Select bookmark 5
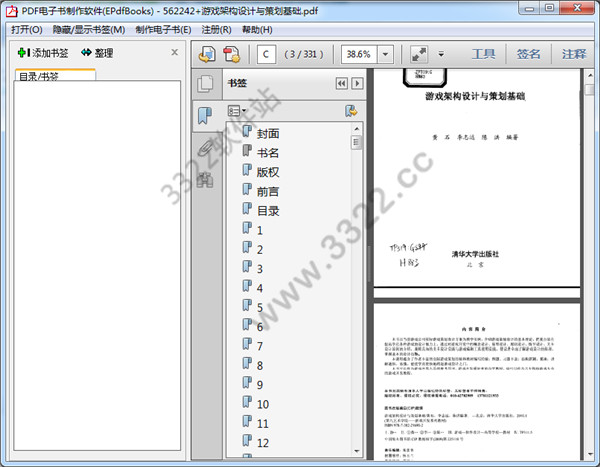Screen dimensions: 600x467 pos(260,308)
